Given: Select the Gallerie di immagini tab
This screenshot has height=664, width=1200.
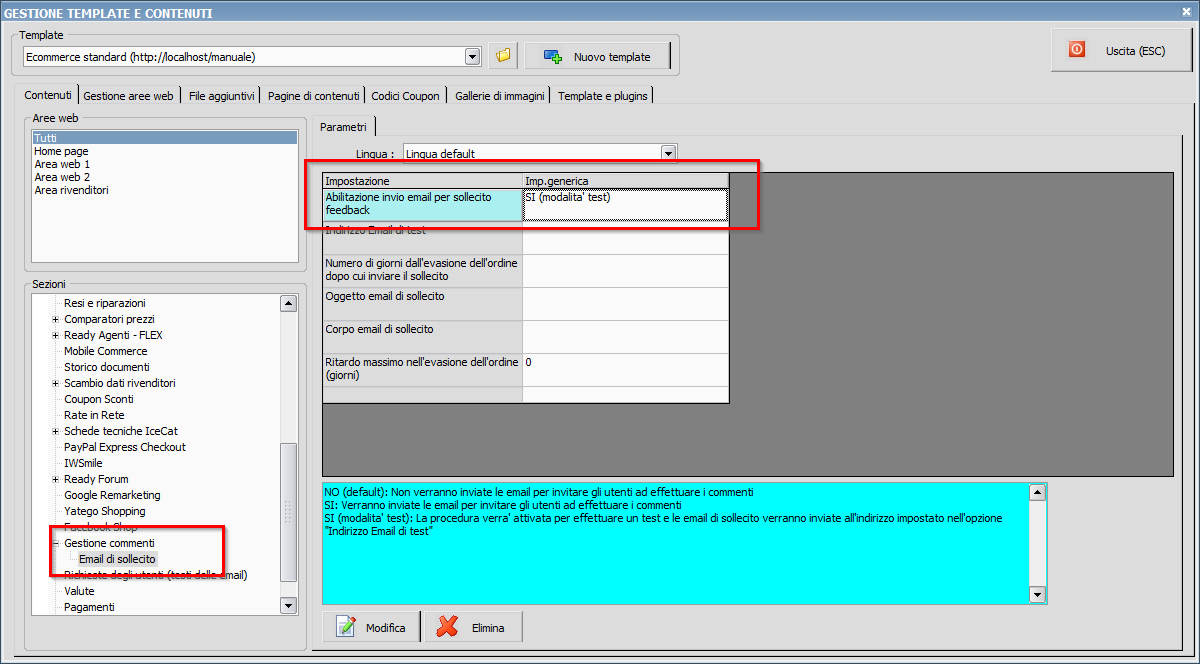Looking at the screenshot, I should 499,96.
